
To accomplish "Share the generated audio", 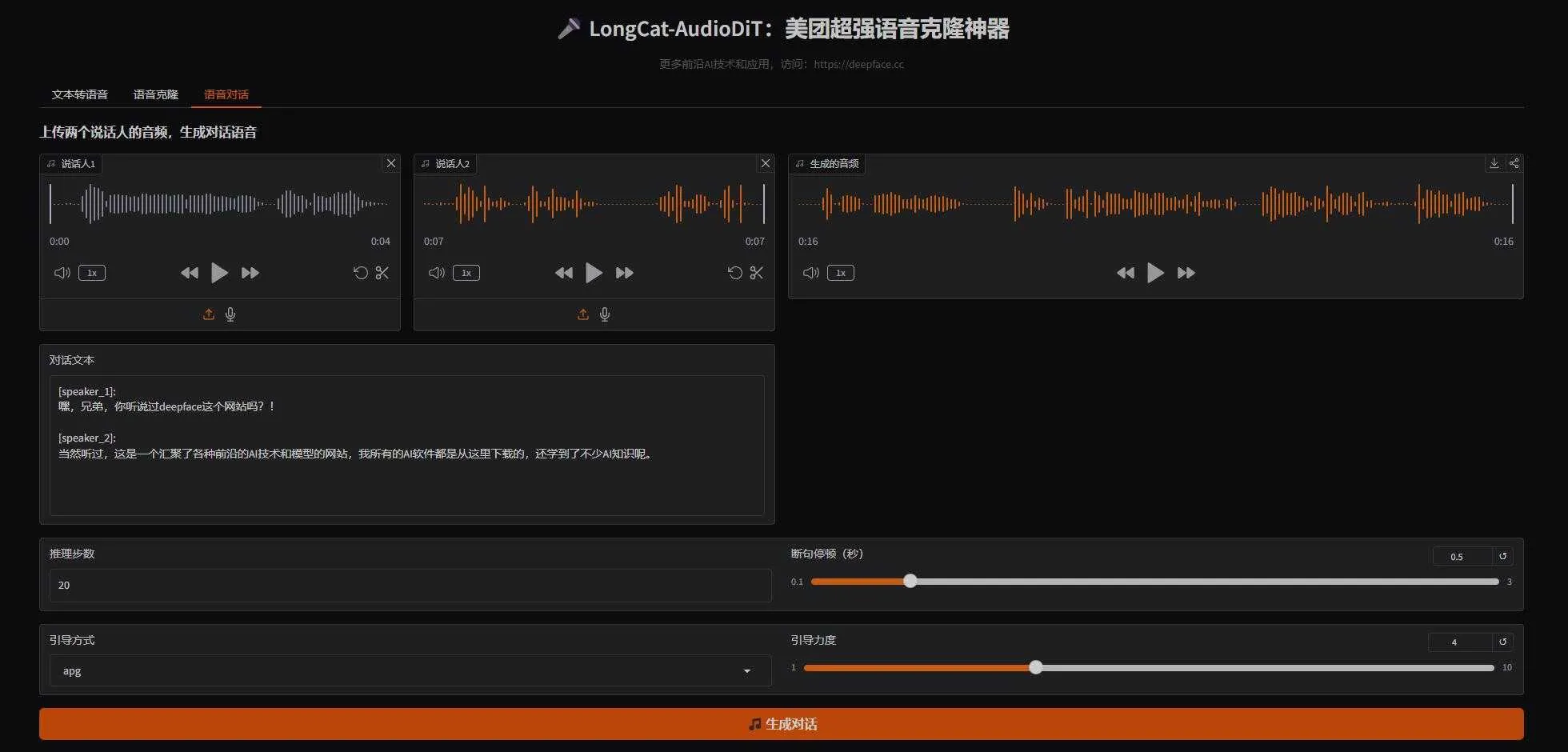I will (1514, 163).
